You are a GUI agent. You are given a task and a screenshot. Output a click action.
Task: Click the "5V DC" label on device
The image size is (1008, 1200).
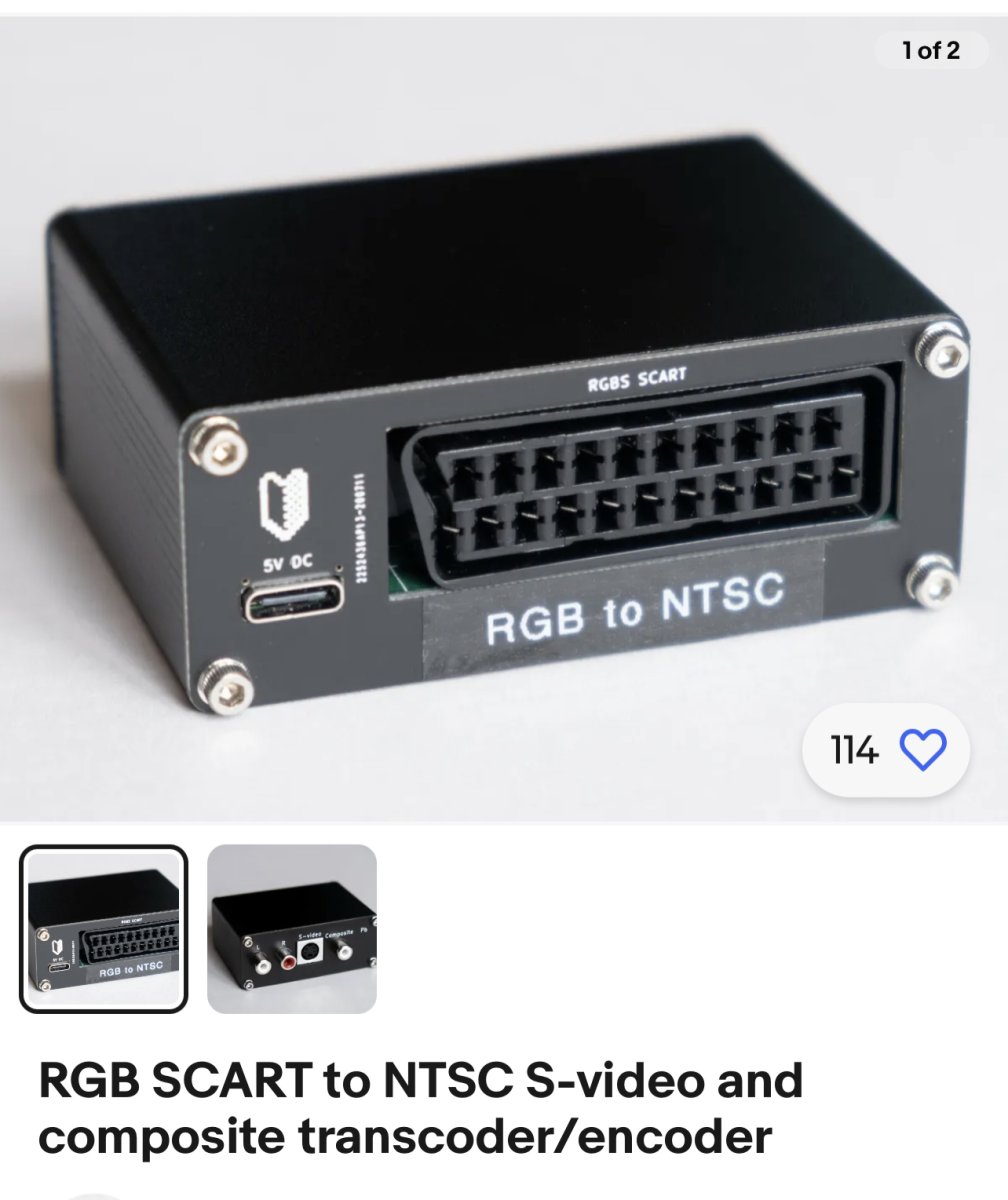pos(288,562)
